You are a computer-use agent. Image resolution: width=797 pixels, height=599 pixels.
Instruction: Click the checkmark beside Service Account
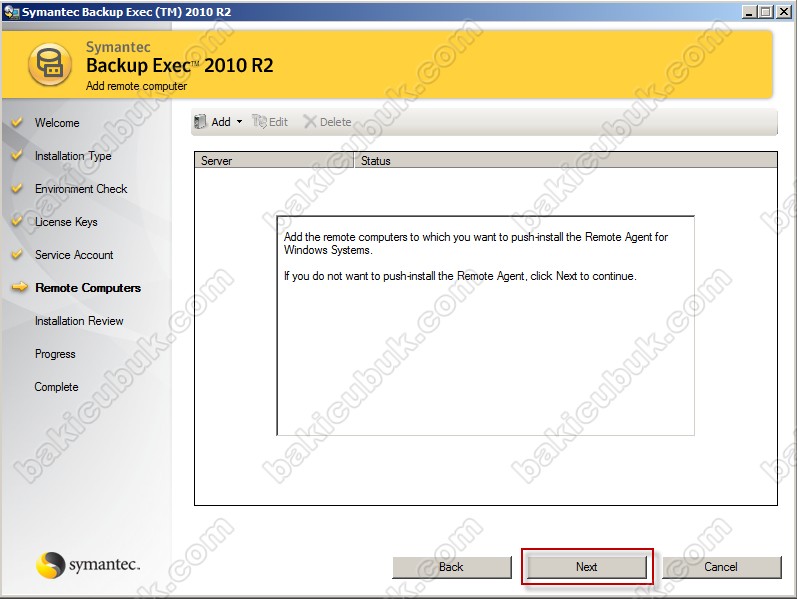tap(17, 254)
